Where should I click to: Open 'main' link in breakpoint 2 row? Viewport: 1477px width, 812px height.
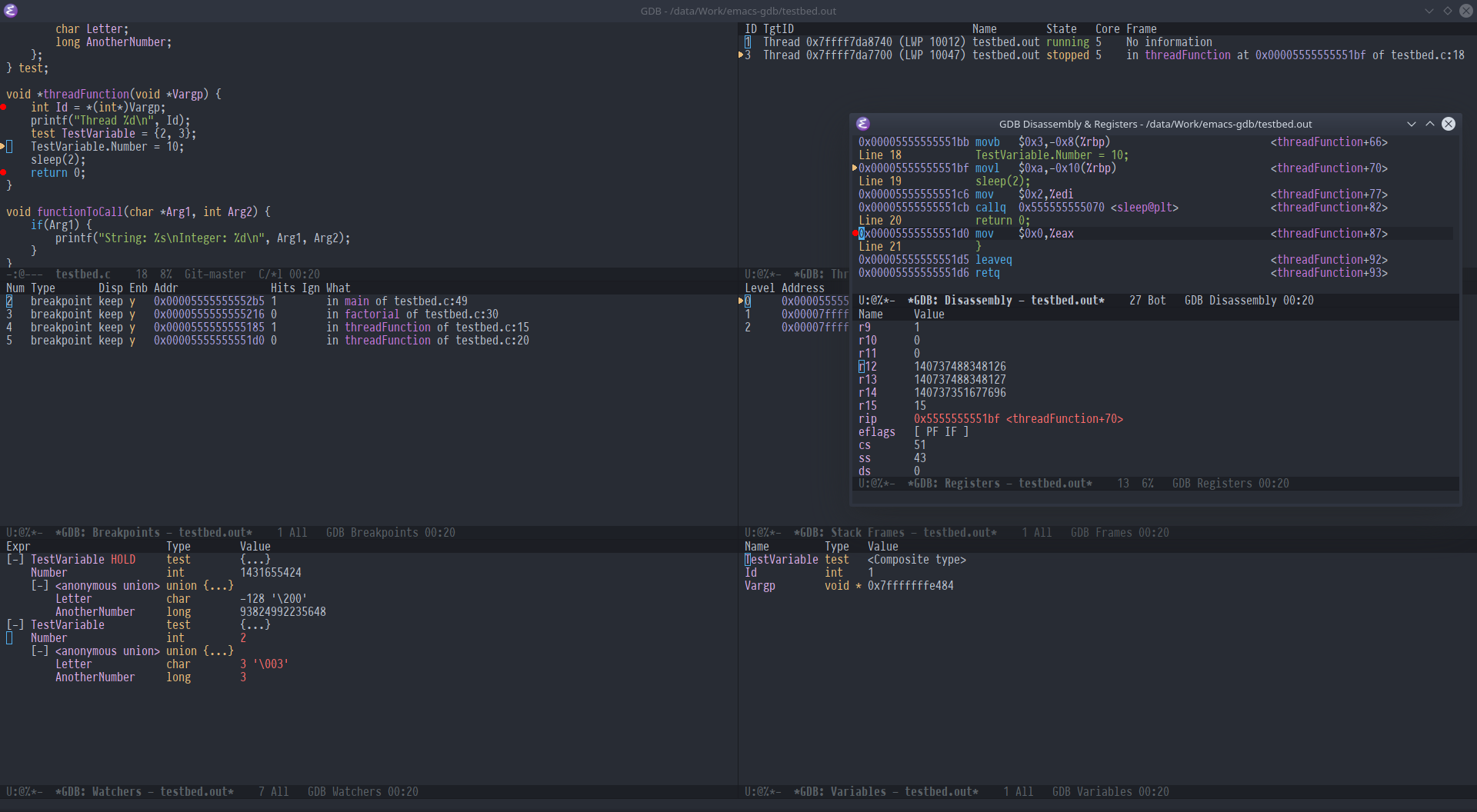[x=357, y=301]
